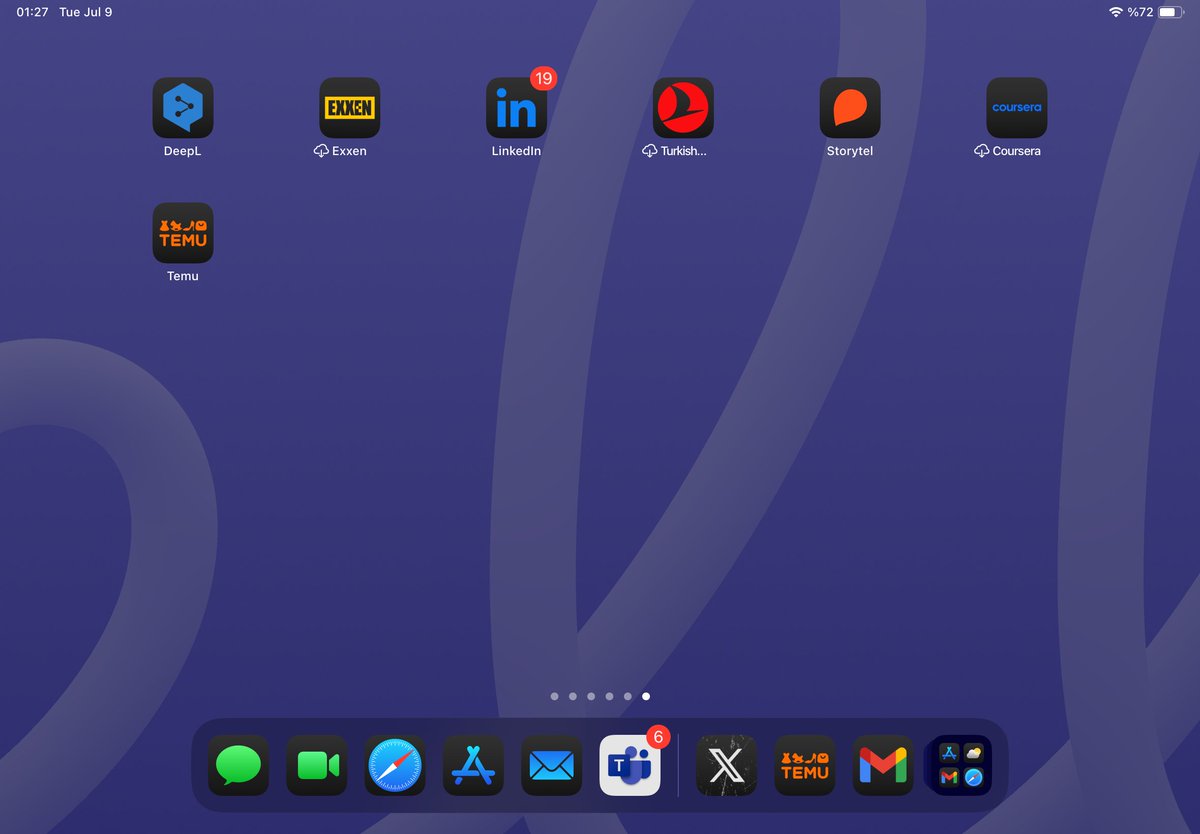The height and width of the screenshot is (834, 1200).
Task: Tap the LinkedIn app label
Action: [x=516, y=151]
